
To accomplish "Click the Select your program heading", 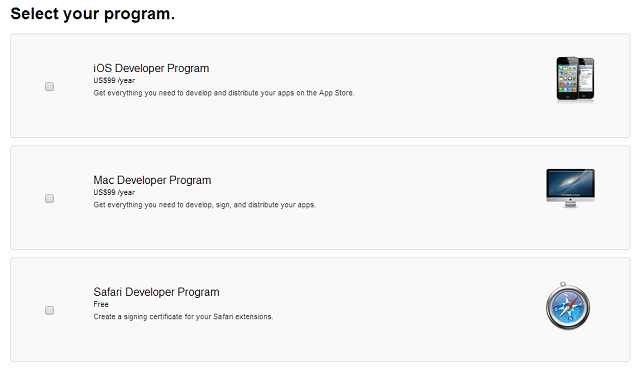I will tap(93, 13).
